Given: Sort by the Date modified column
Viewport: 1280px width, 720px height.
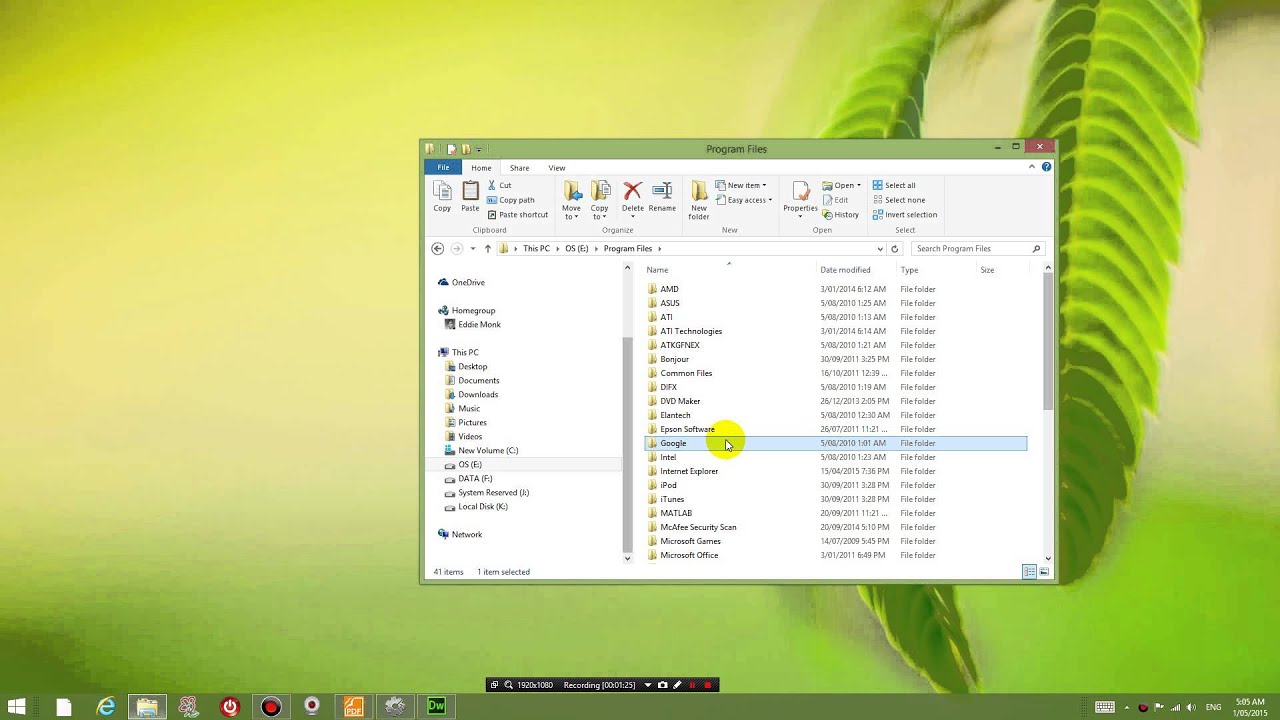Looking at the screenshot, I should 845,270.
